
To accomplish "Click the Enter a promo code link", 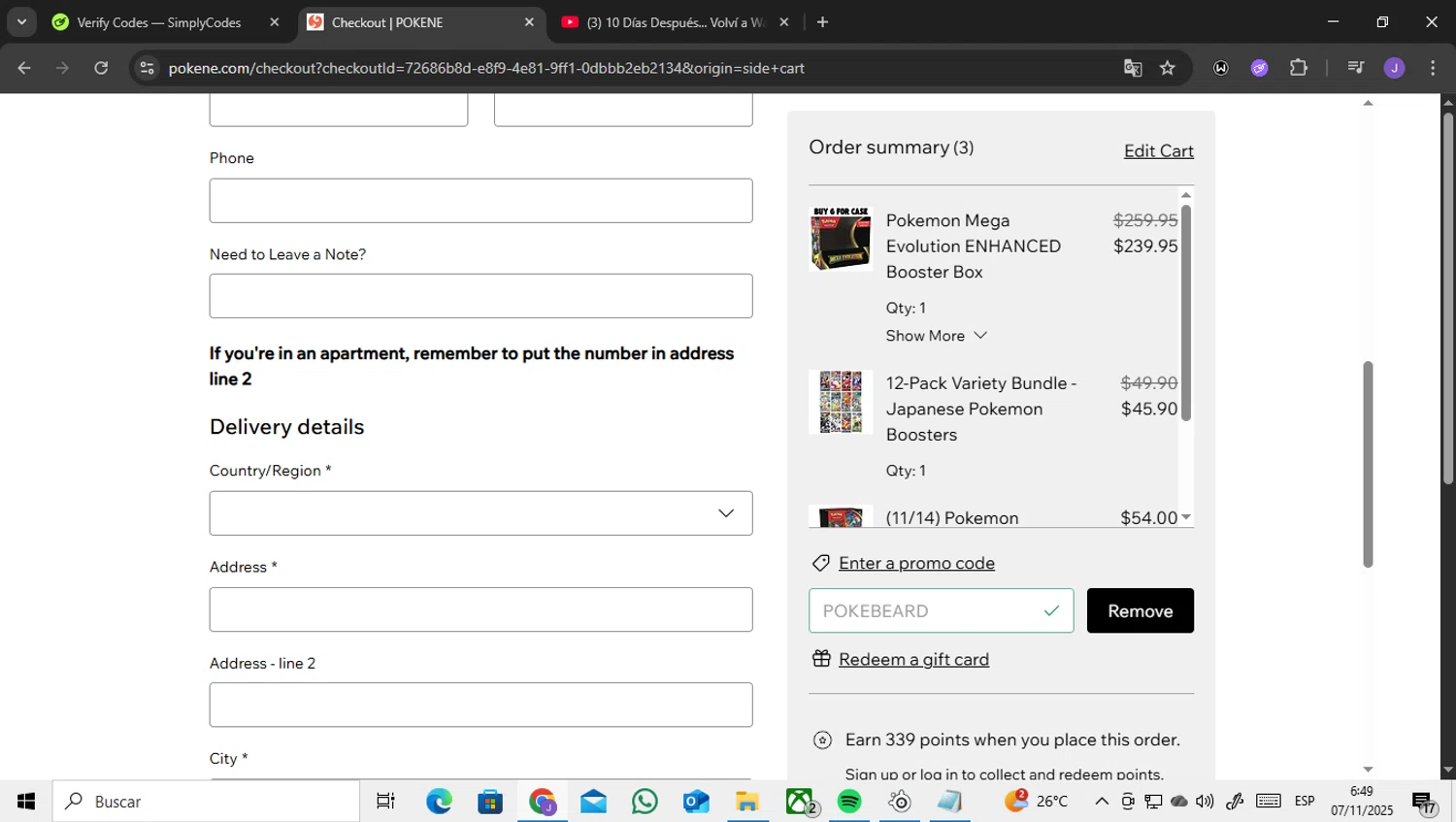I will (916, 563).
